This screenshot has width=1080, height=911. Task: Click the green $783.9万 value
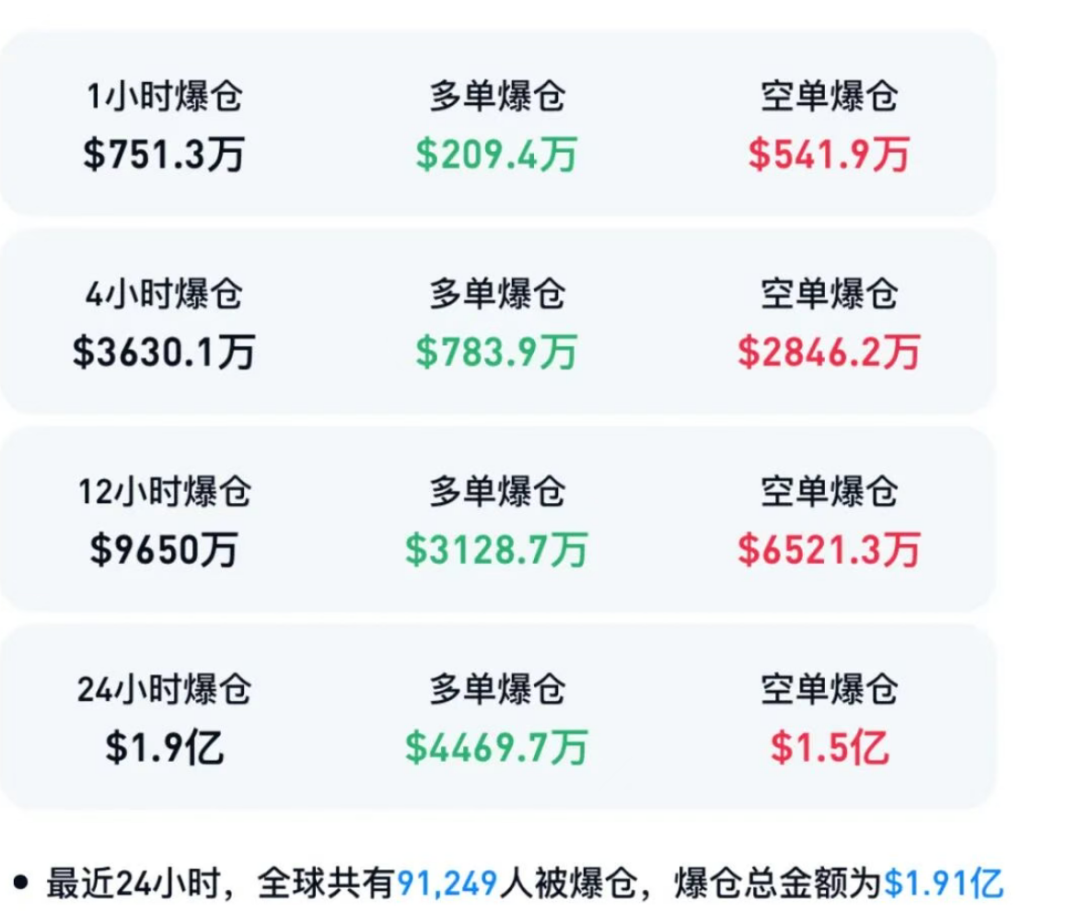(497, 352)
